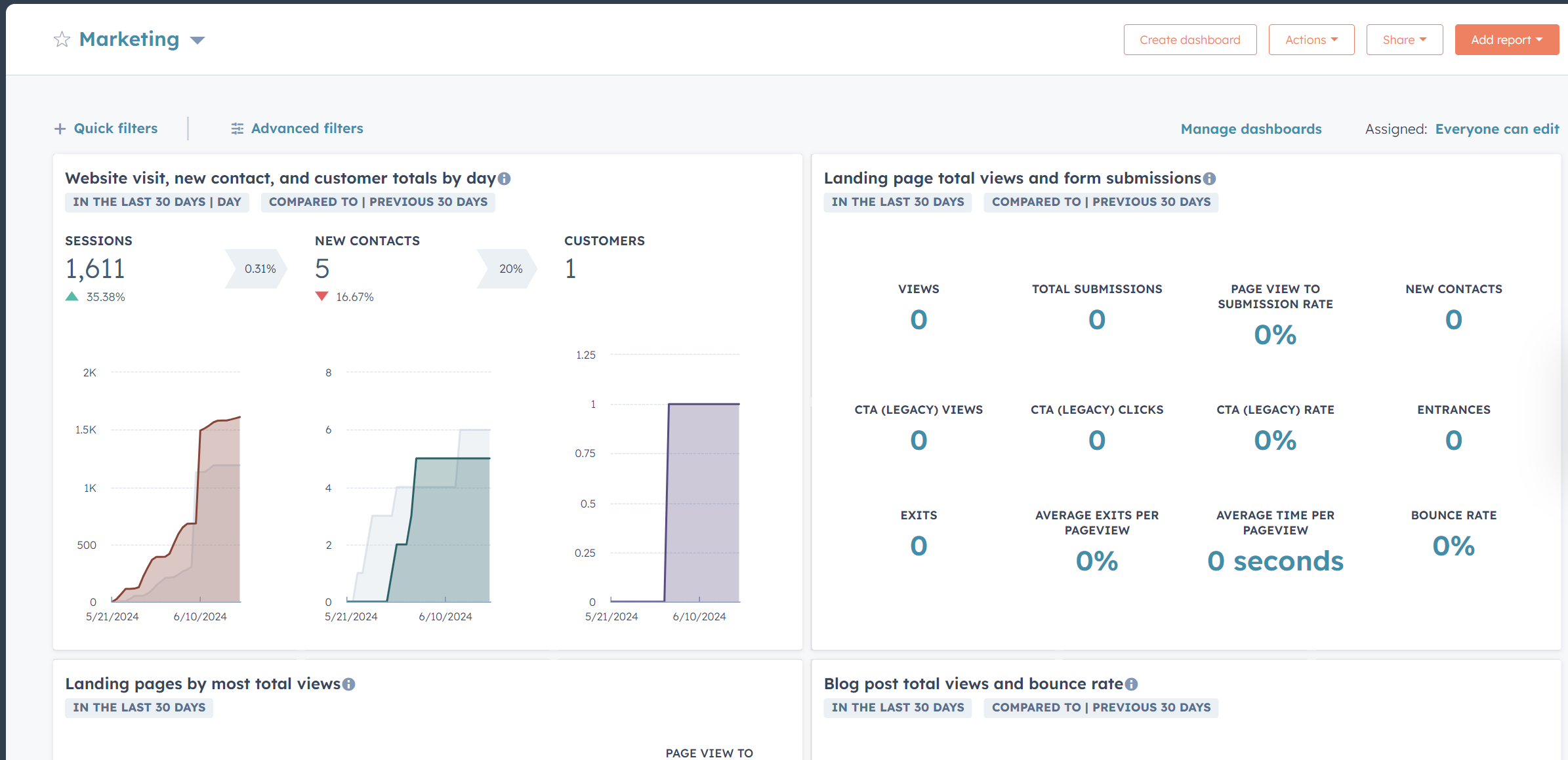Open the Actions dropdown menu
This screenshot has width=1568, height=760.
click(x=1311, y=40)
